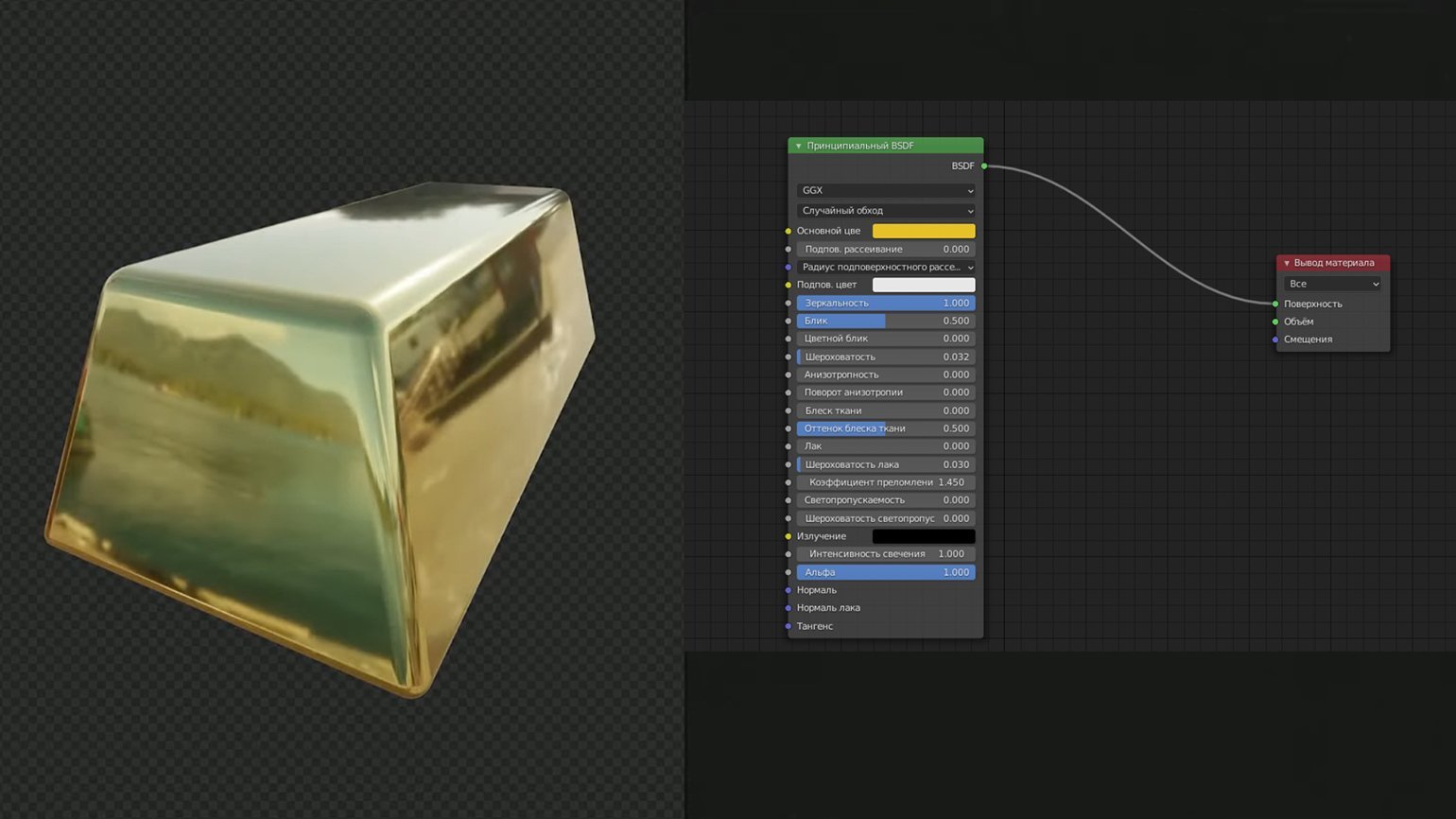Click the Шероховатость светопропус input socket

pyautogui.click(x=789, y=518)
